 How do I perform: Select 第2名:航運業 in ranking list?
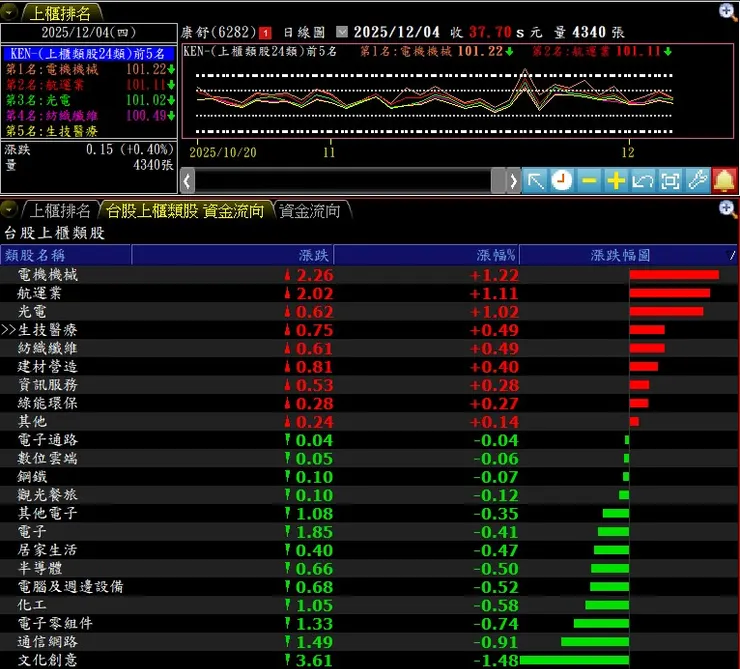tap(90, 85)
